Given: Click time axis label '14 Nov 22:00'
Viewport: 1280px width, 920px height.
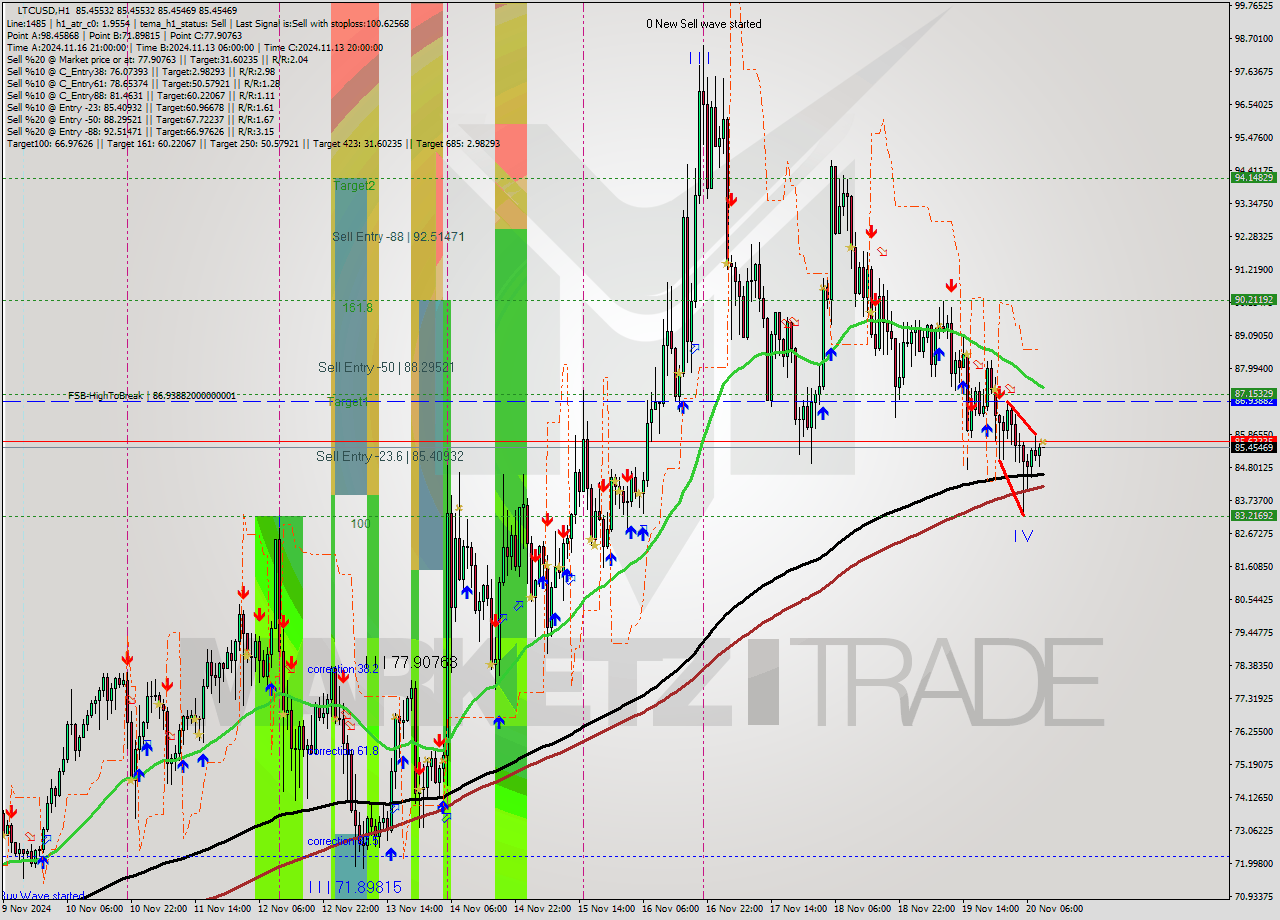Looking at the screenshot, I should [543, 909].
